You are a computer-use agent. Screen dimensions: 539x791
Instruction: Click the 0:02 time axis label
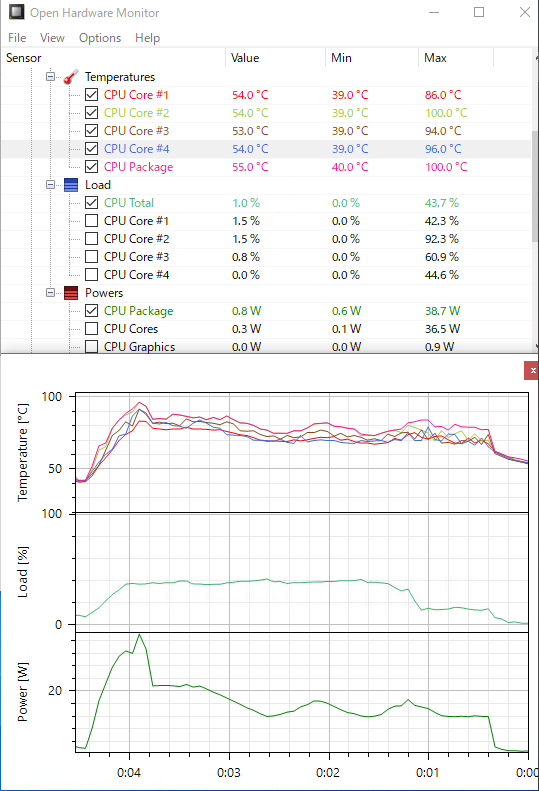click(x=328, y=773)
